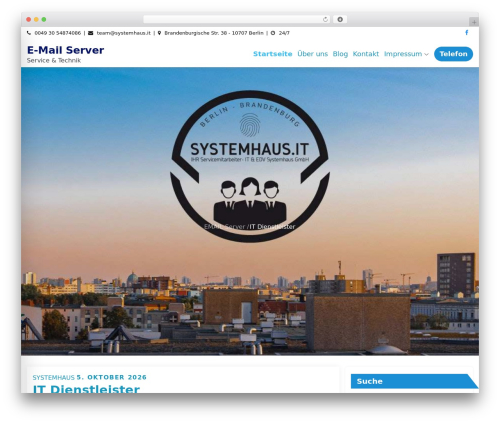Click the red close window button

tap(29, 20)
